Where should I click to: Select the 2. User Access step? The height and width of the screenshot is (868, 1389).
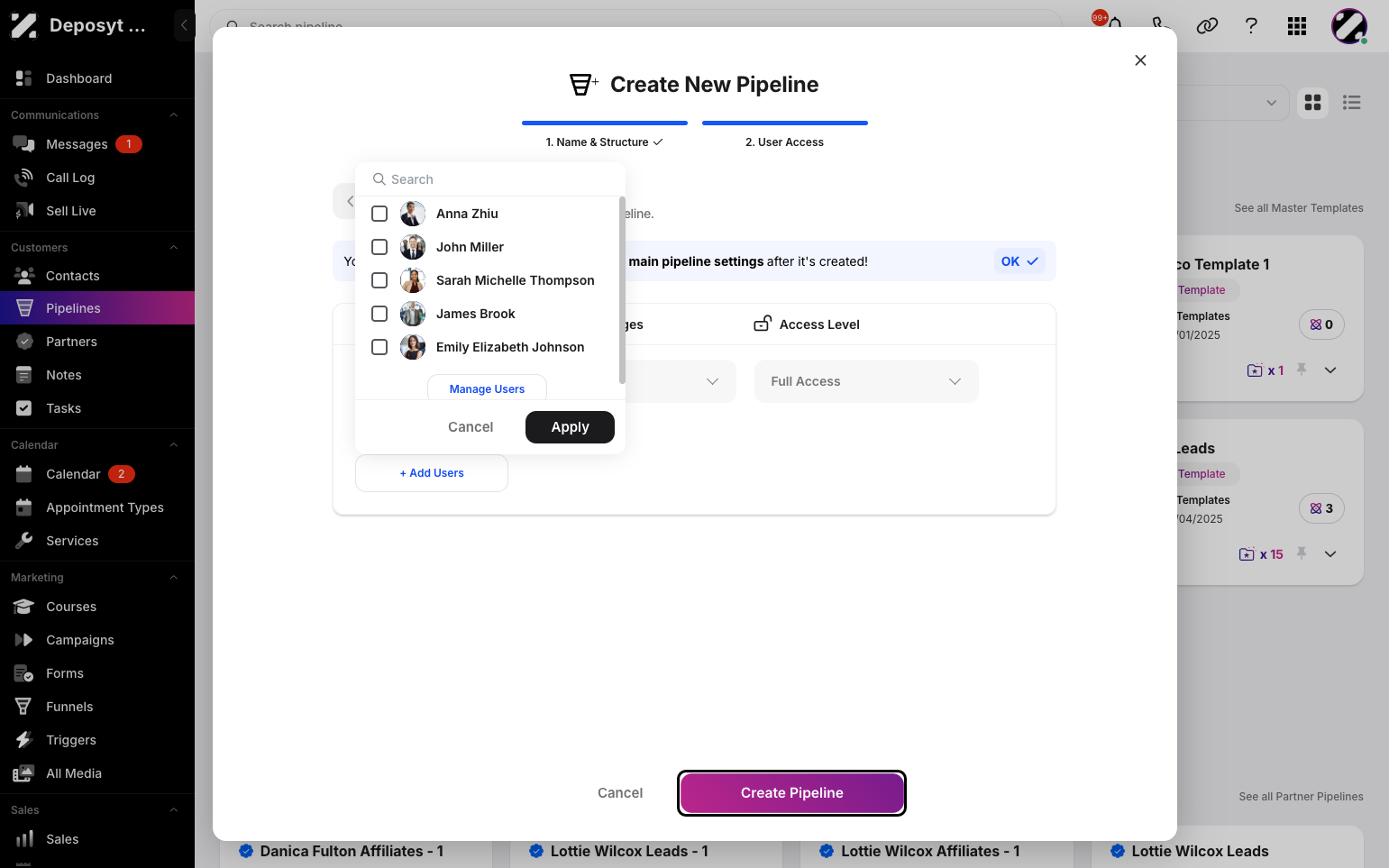coord(784,142)
